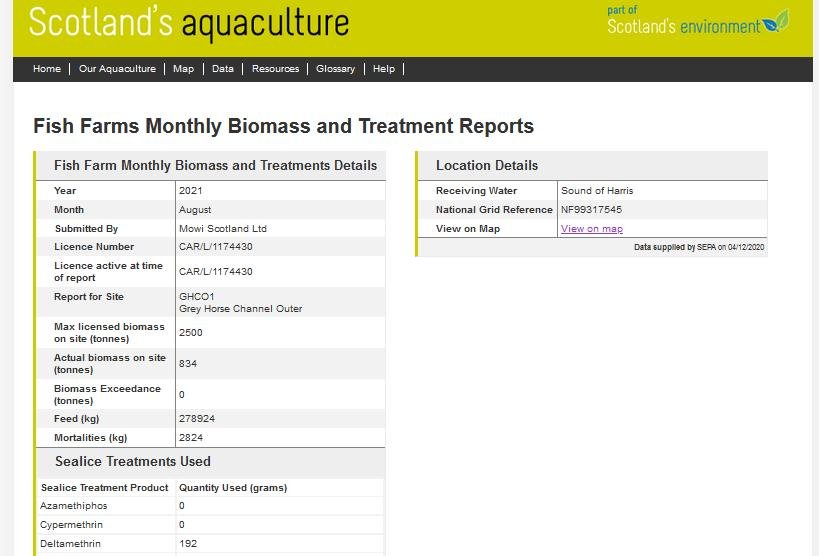Open the Help menu item
This screenshot has height=556, width=819.
pos(384,69)
